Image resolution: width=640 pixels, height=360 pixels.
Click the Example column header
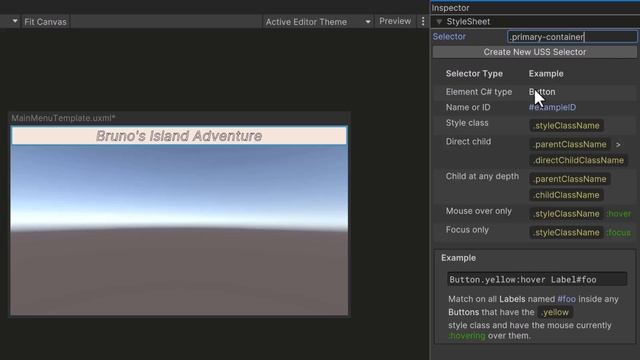546,74
